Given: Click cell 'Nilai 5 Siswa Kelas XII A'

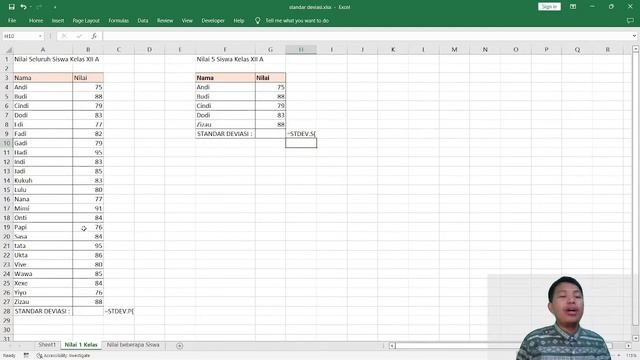Looking at the screenshot, I should 230,59.
